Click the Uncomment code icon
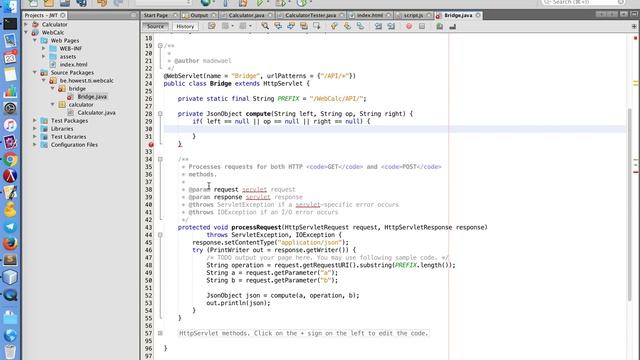This screenshot has height=360, width=640. pos(452,26)
